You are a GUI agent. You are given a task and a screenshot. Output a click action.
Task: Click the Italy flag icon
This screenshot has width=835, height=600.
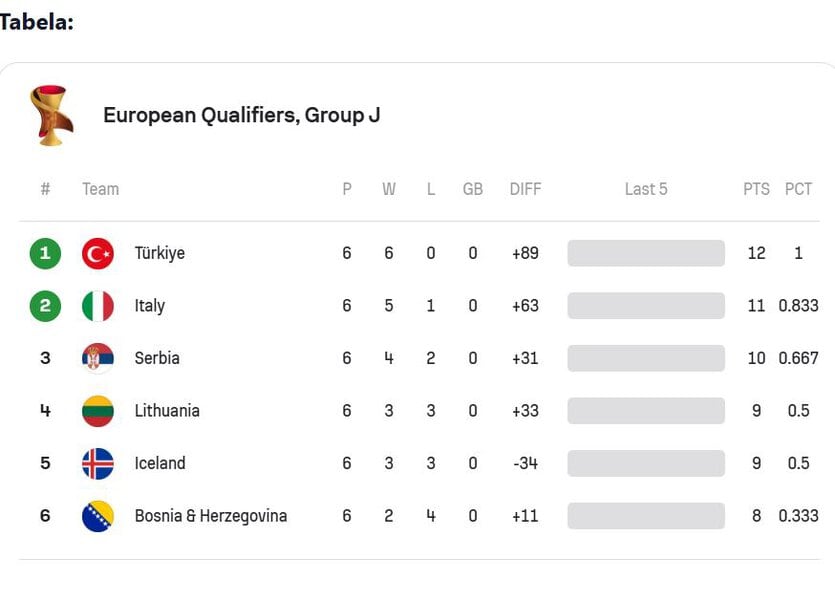(98, 306)
